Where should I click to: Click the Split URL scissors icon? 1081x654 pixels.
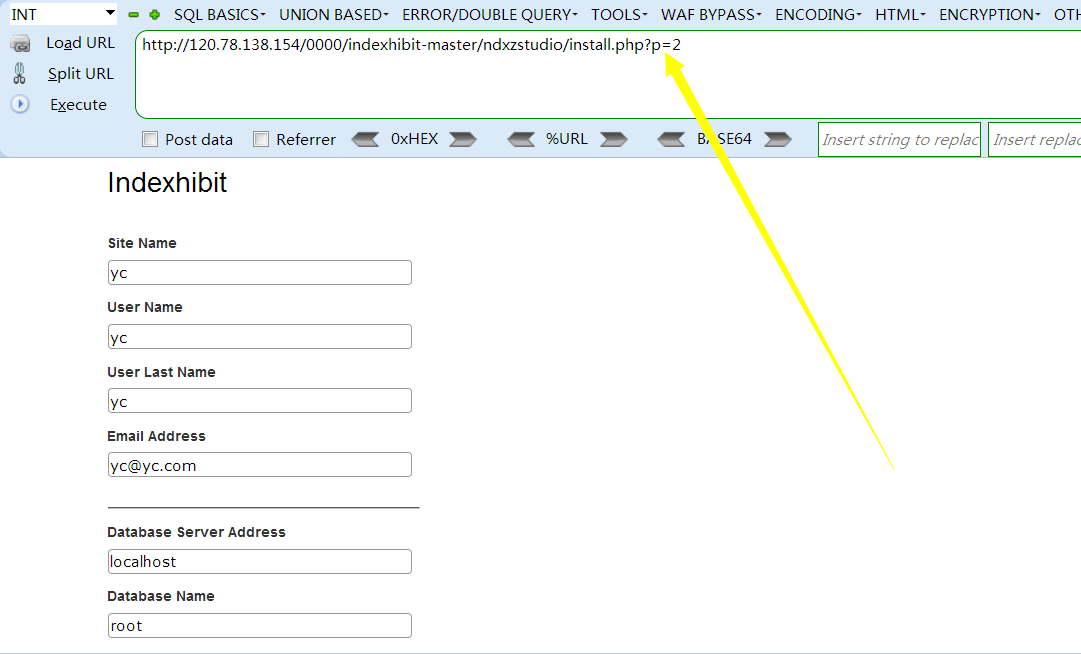tap(19, 73)
